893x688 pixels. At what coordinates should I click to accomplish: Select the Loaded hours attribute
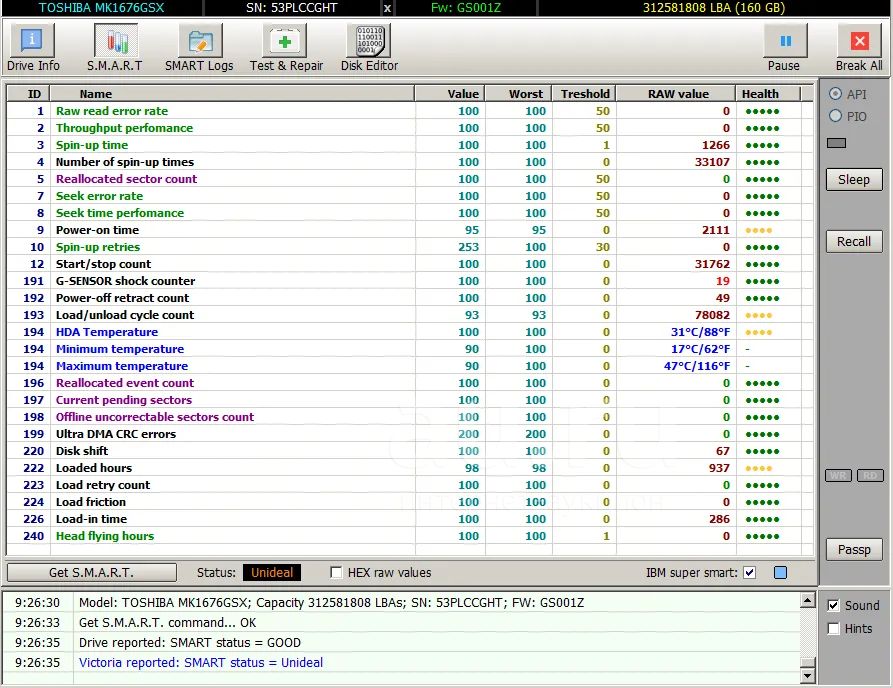click(409, 468)
